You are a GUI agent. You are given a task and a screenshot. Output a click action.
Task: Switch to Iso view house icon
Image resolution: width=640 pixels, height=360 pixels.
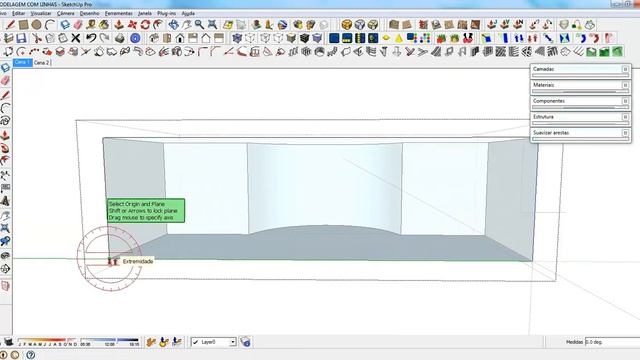pyautogui.click(x=154, y=38)
